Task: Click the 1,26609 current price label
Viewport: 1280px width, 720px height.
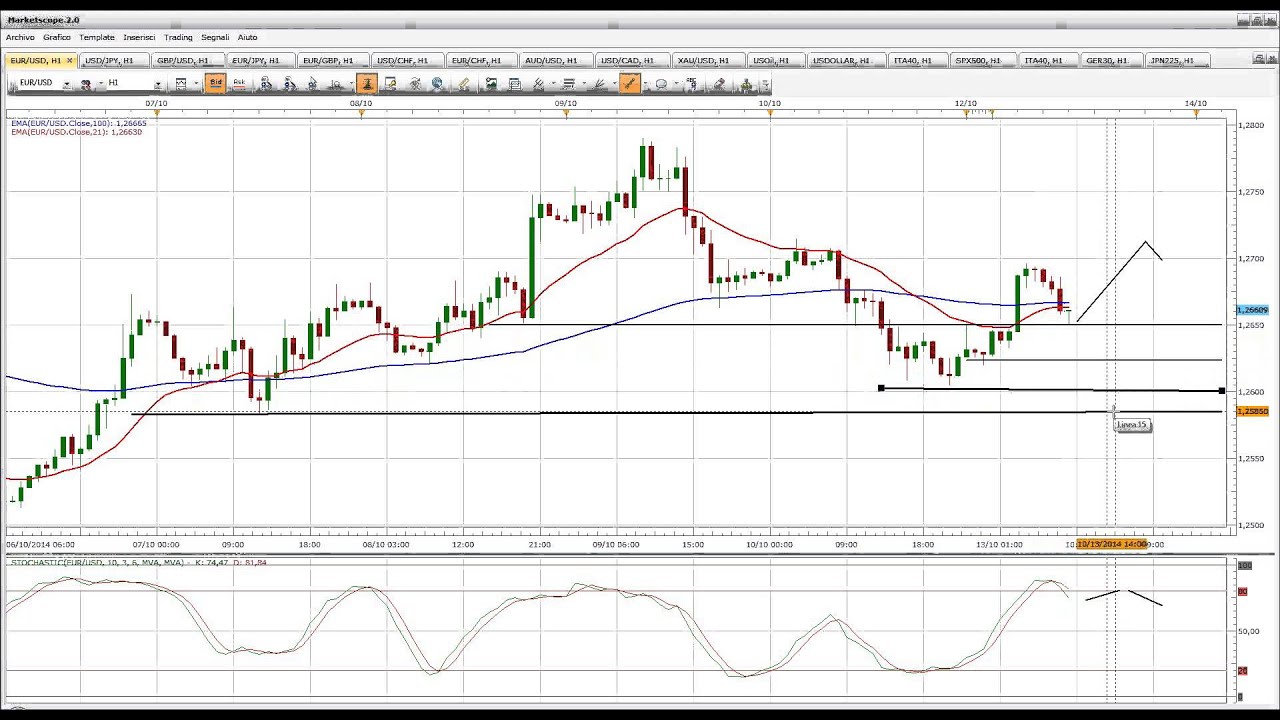Action: coord(1252,310)
